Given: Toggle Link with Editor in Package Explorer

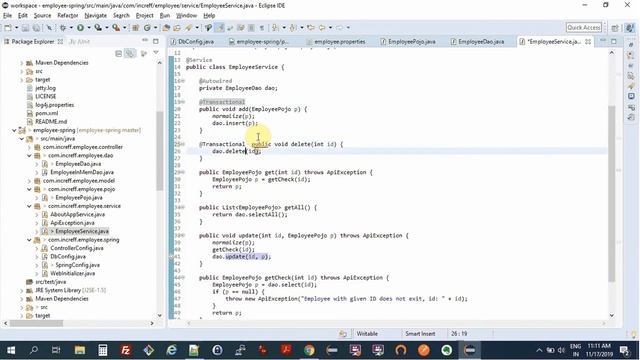Looking at the screenshot, I should (130, 53).
